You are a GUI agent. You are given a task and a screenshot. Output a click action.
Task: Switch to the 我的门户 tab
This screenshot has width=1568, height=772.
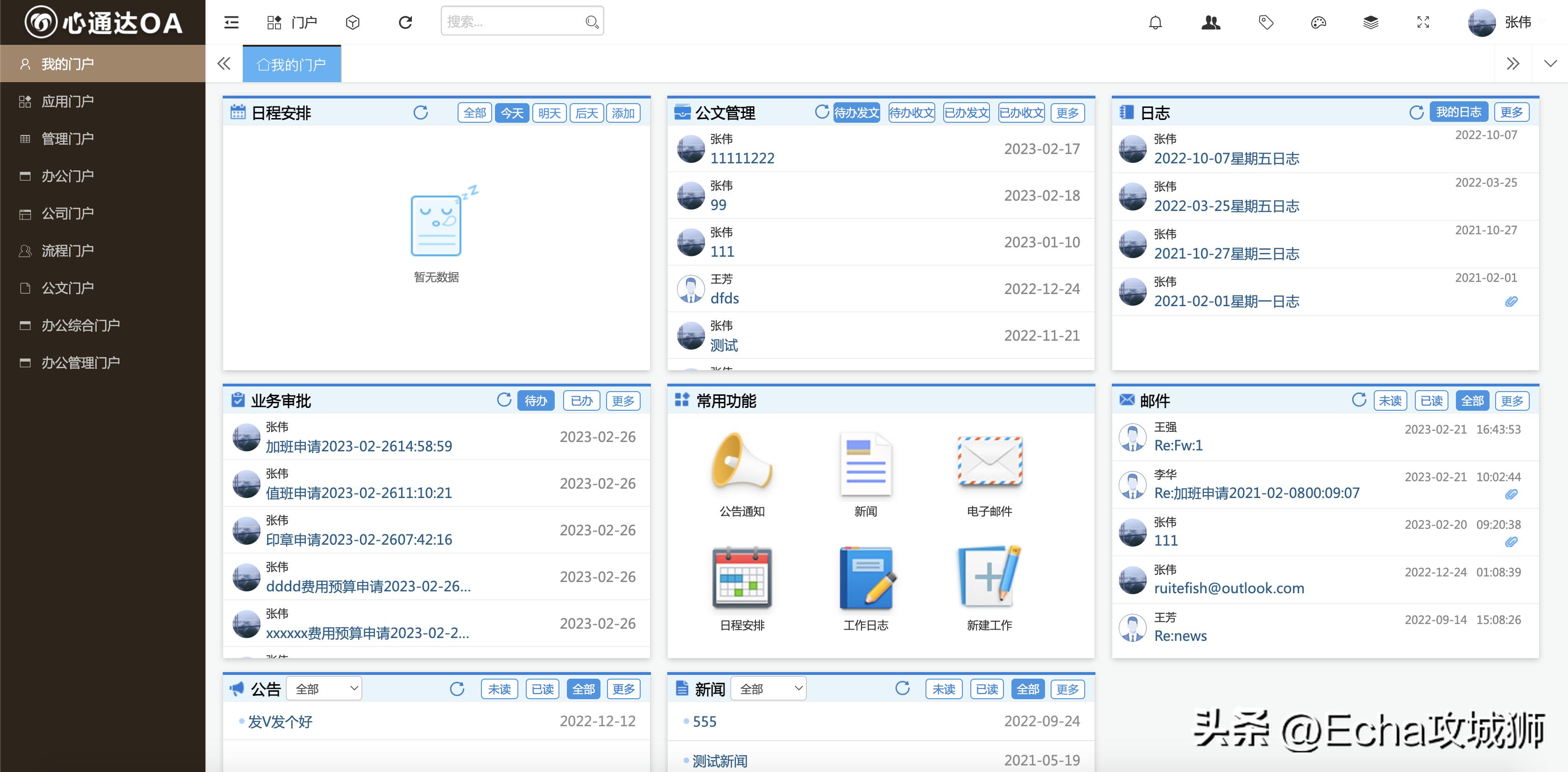pyautogui.click(x=292, y=63)
